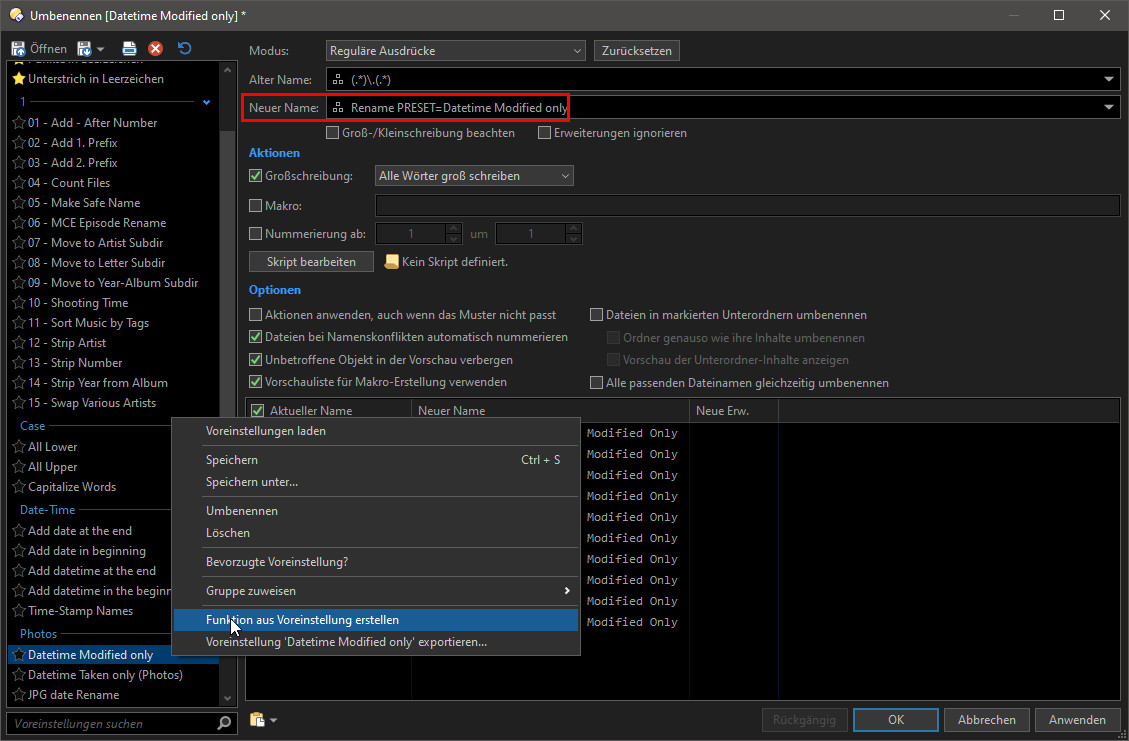
Task: Choose Voreinstellung 'Datetime Modified only' exportieren...
Action: tap(376, 642)
